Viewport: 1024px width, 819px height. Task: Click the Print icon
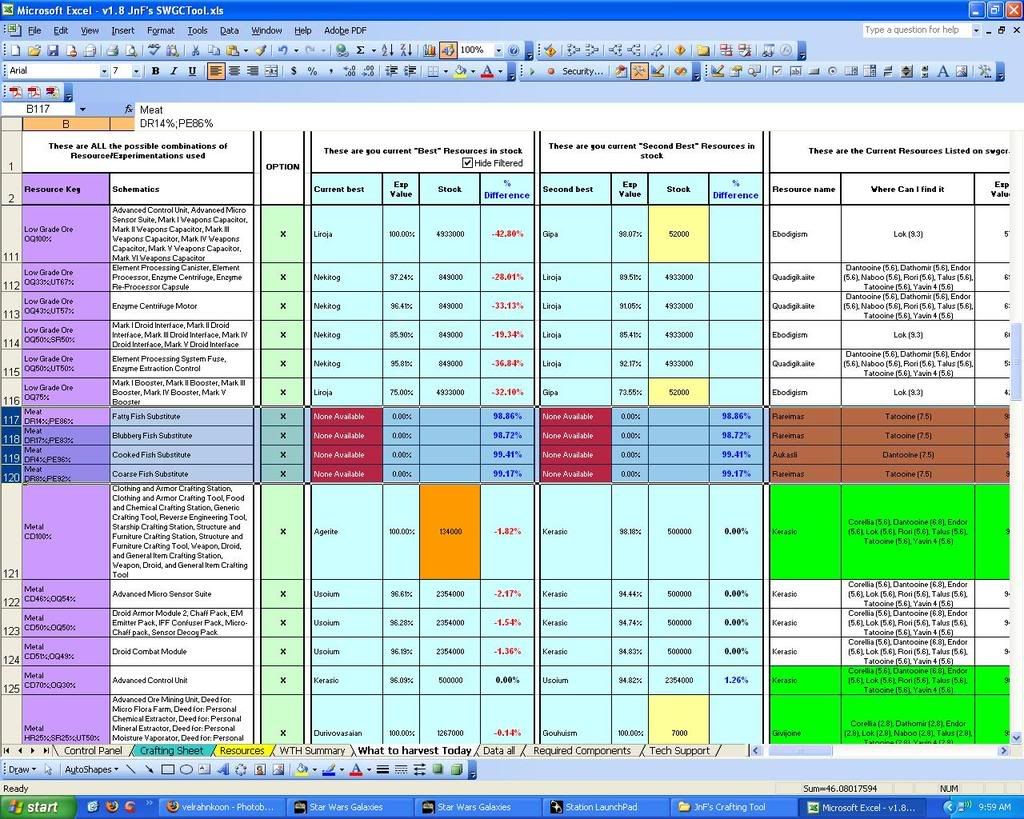coord(113,50)
